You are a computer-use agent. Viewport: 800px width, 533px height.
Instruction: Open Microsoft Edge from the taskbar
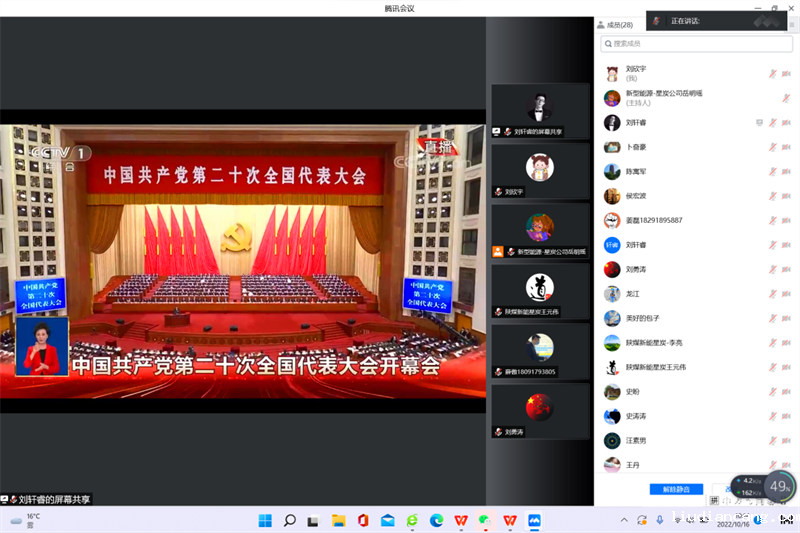[436, 520]
